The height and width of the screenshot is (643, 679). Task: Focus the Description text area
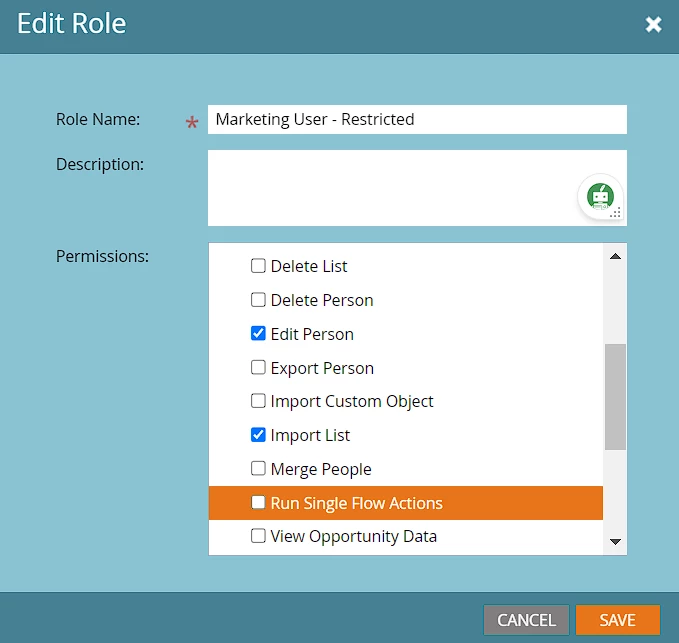[390, 187]
